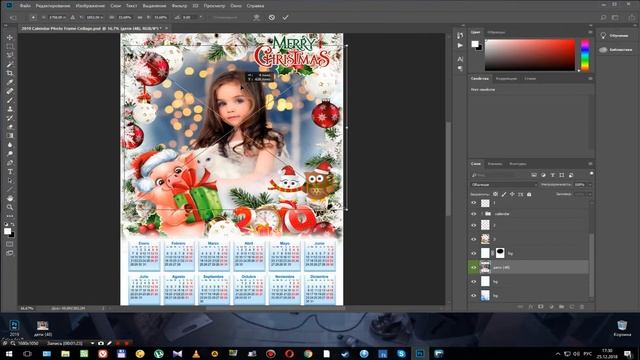Open the Файл menu
Screen dimensions: 640x360
coord(25,6)
